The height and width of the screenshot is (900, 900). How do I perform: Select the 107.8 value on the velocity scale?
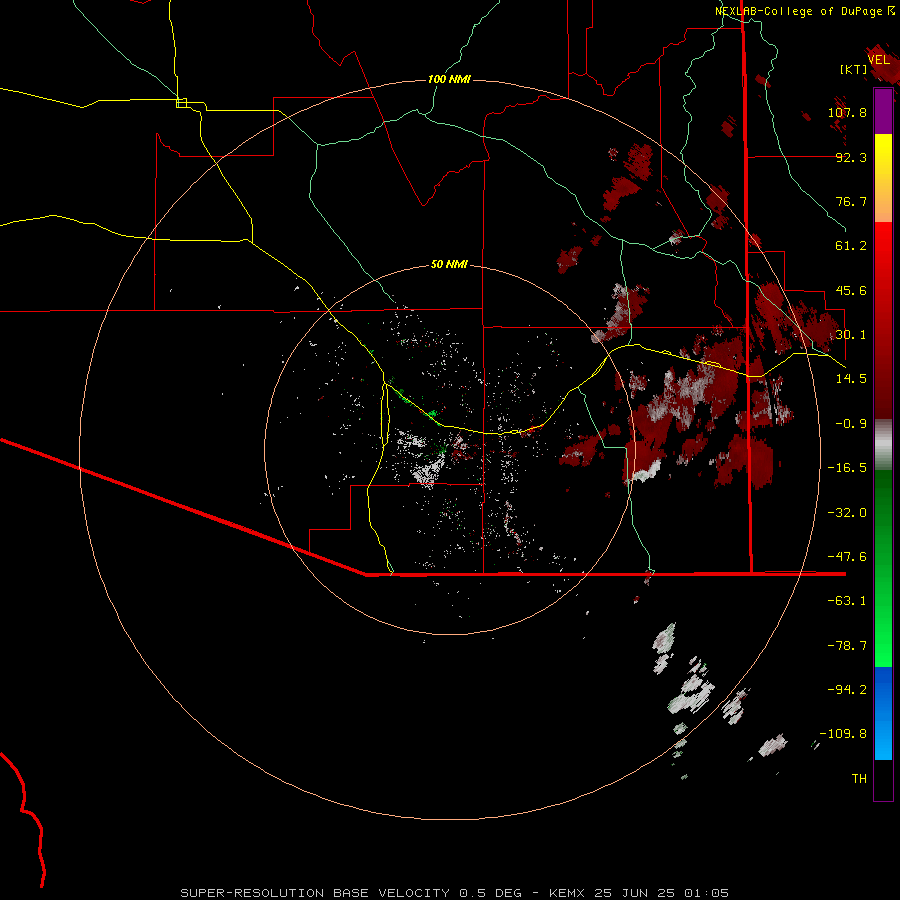pyautogui.click(x=847, y=112)
